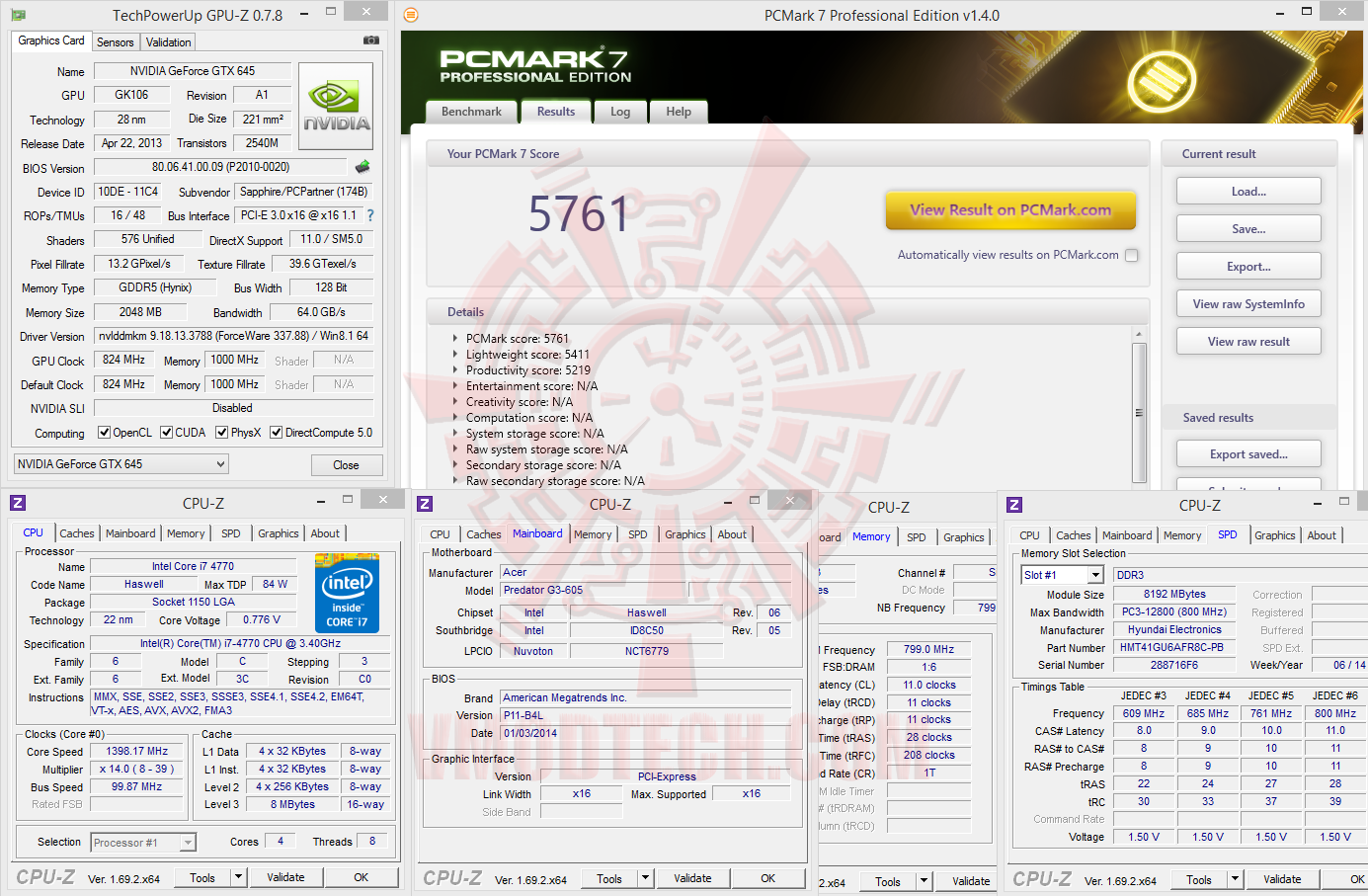Expand the System storage score detail row

click(x=455, y=434)
